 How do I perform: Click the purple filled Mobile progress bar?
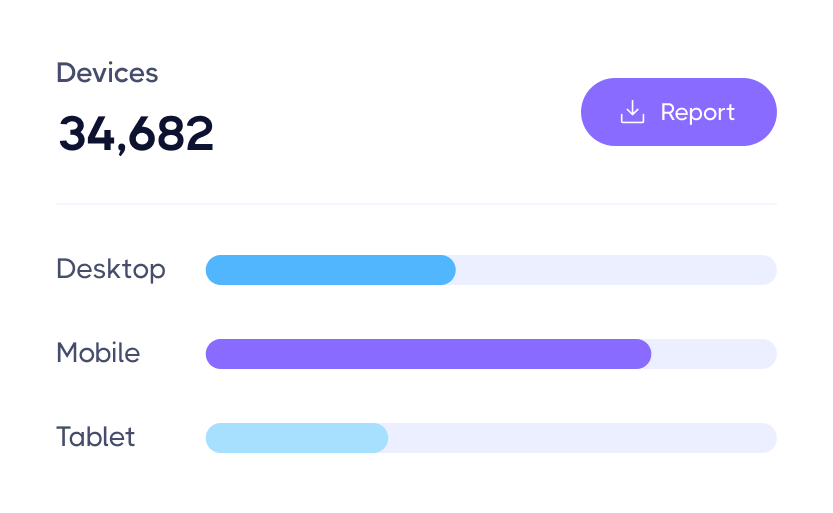[428, 354]
